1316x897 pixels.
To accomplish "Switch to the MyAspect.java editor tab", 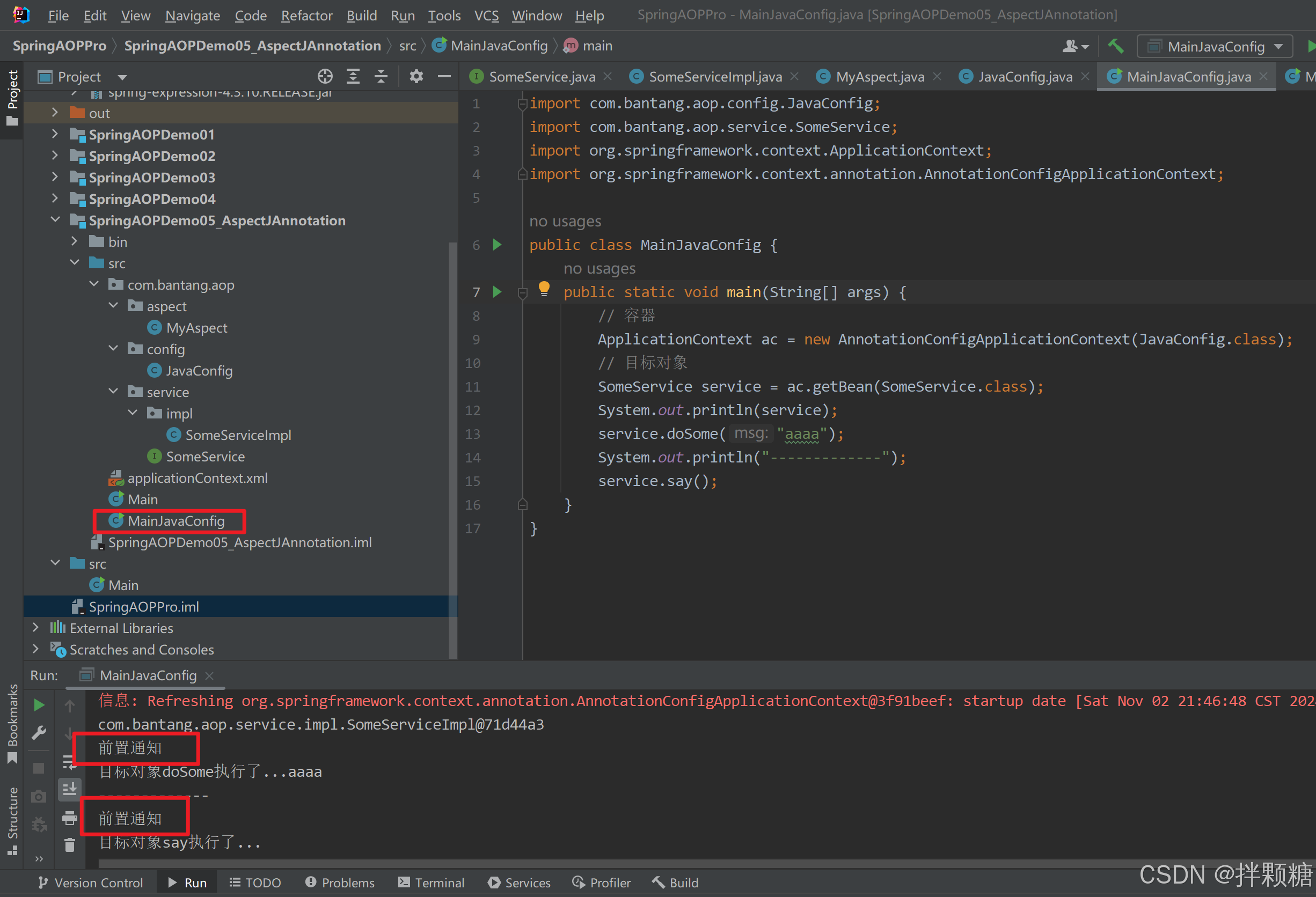I will click(x=879, y=76).
